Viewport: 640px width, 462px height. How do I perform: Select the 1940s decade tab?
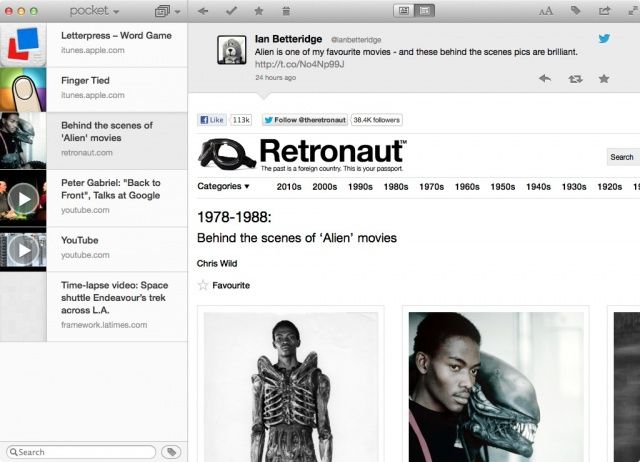[x=538, y=187]
